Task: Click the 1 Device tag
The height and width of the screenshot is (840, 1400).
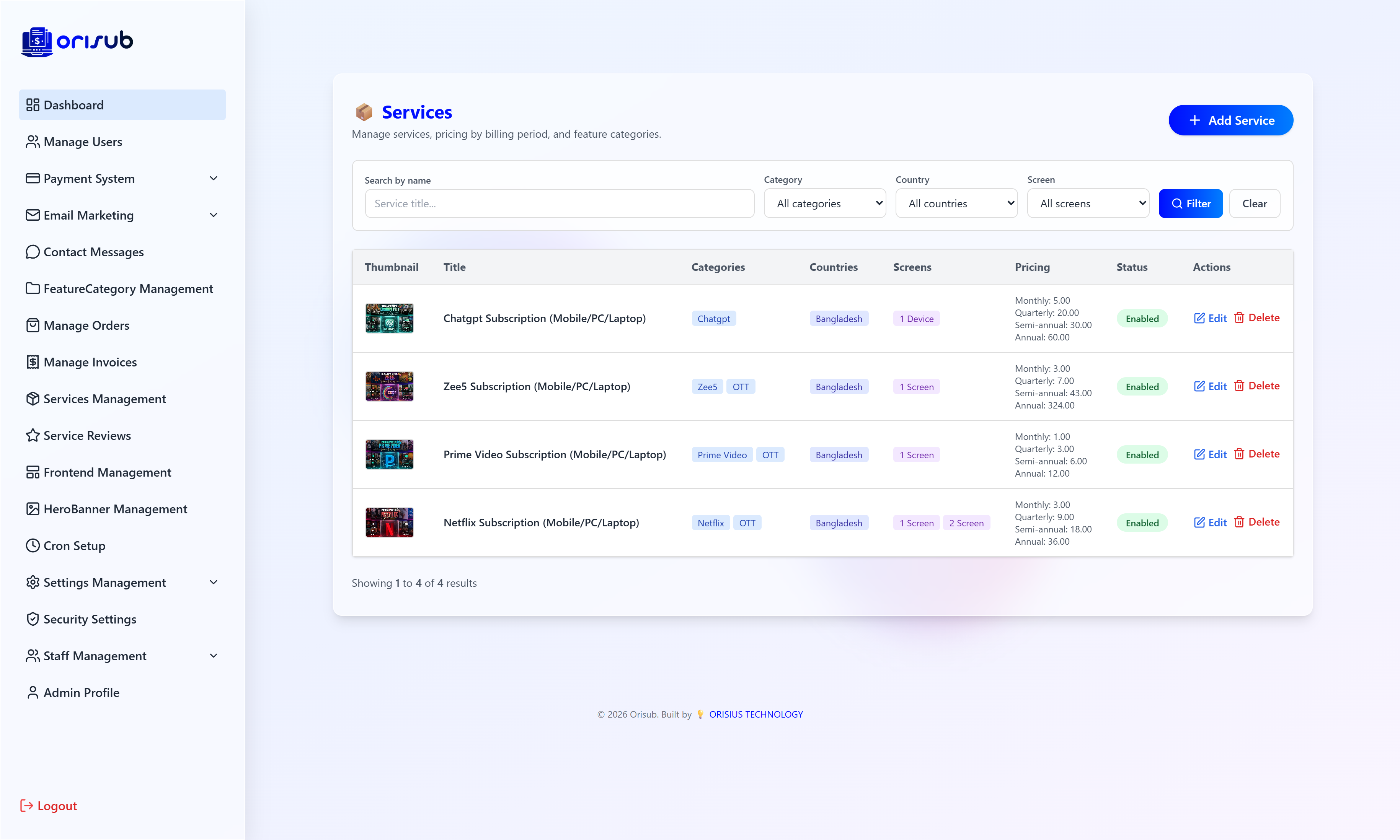Action: click(x=916, y=318)
